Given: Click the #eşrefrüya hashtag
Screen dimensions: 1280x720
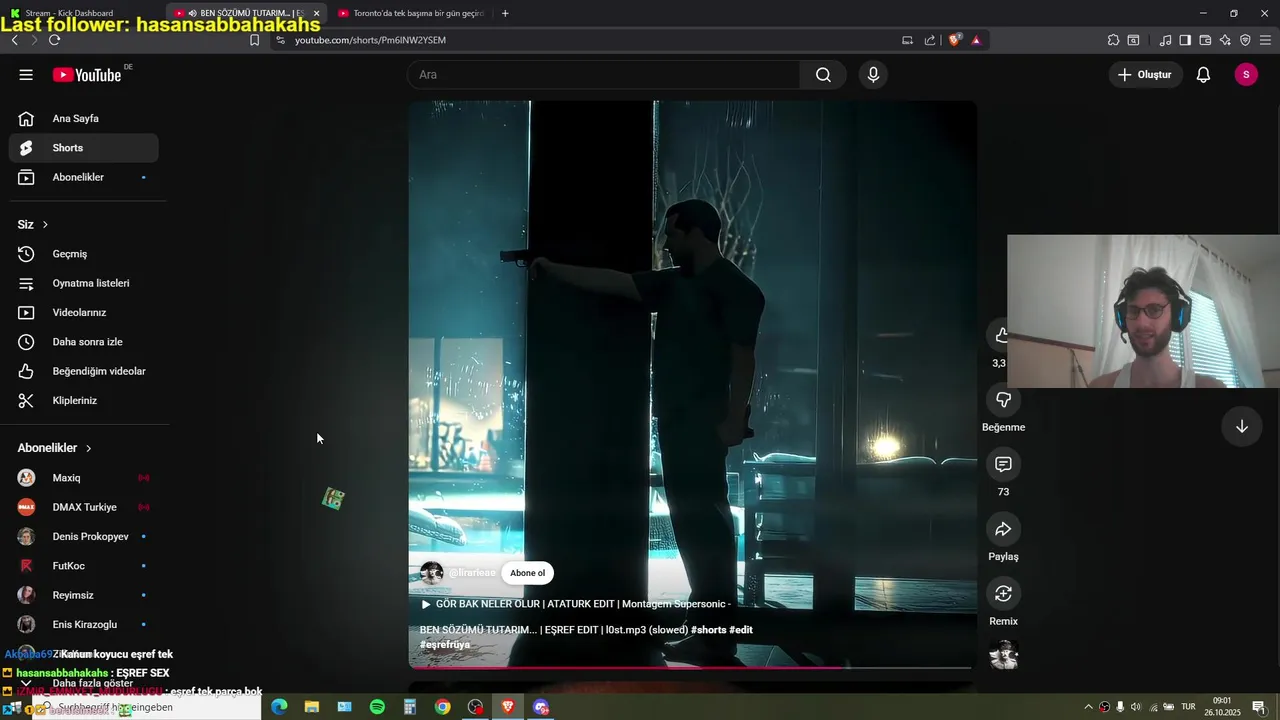Looking at the screenshot, I should pyautogui.click(x=445, y=645).
